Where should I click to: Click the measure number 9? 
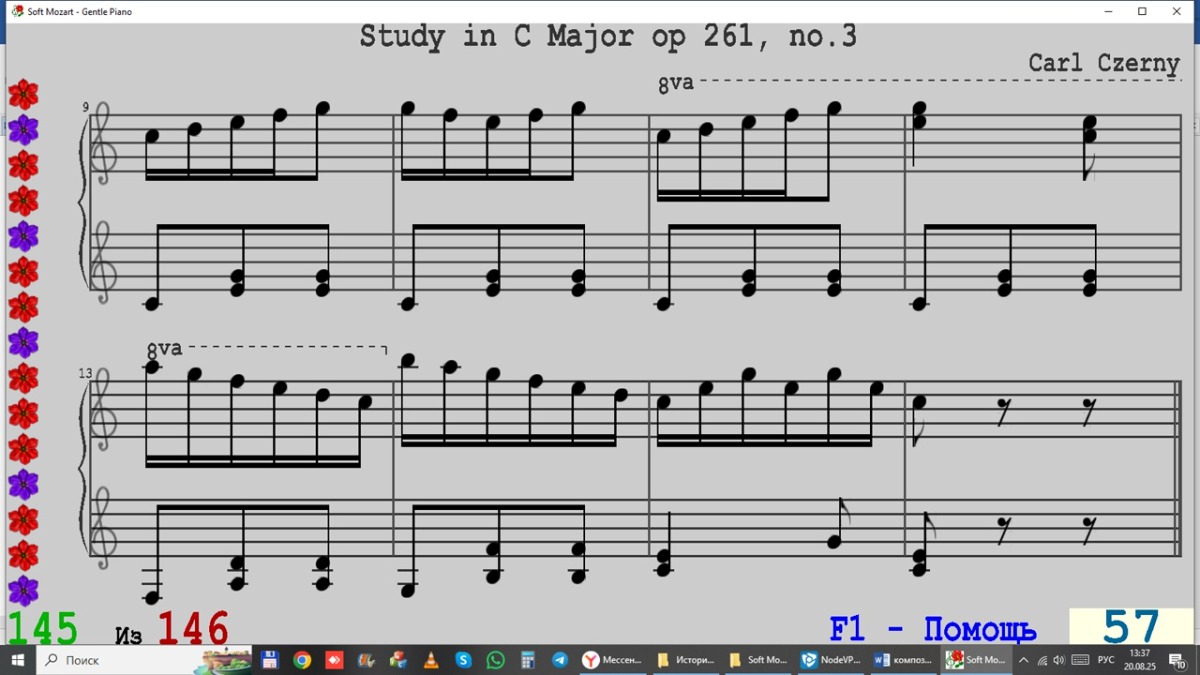[x=86, y=107]
